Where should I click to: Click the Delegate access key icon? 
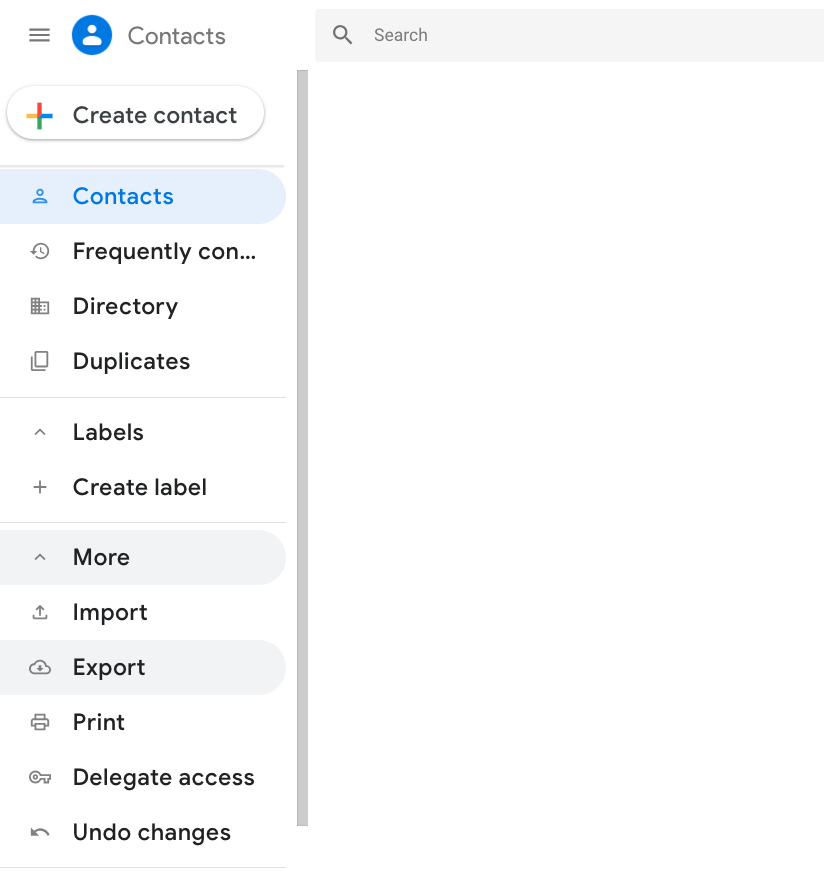pyautogui.click(x=40, y=777)
